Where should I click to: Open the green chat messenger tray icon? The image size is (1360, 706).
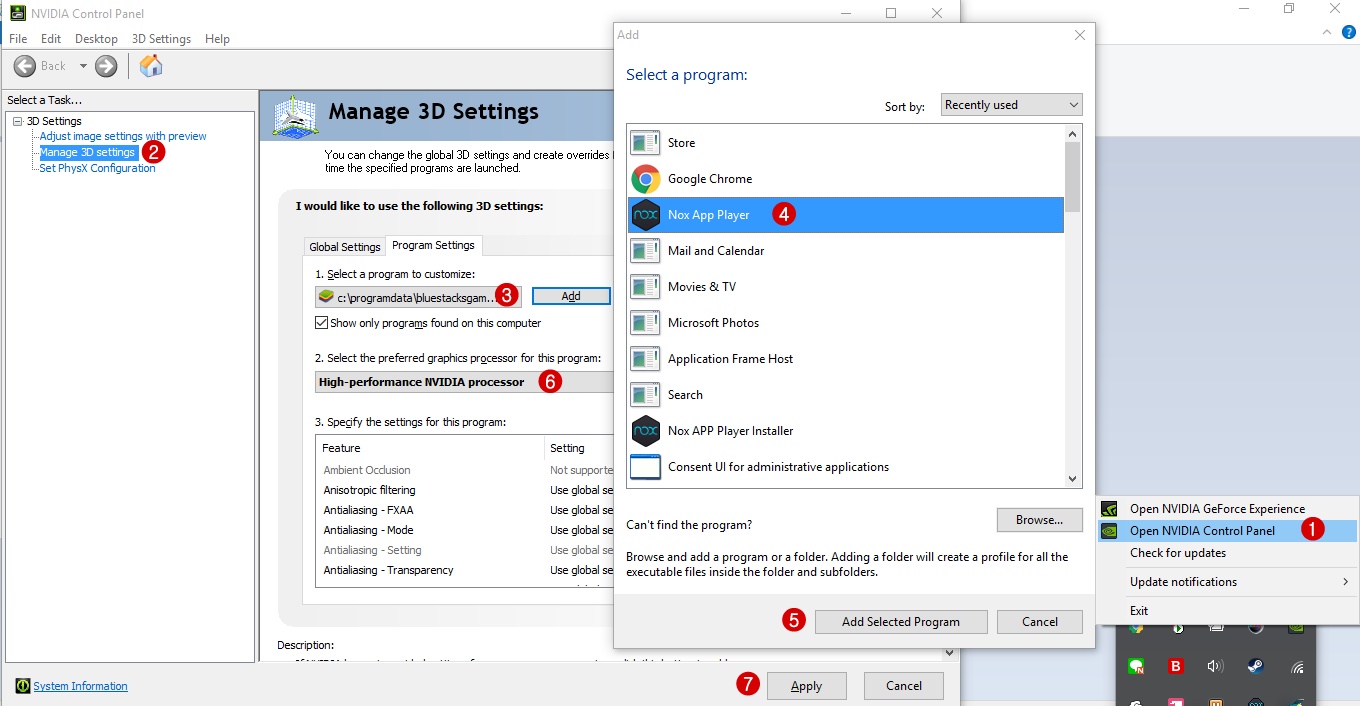[x=1136, y=666]
